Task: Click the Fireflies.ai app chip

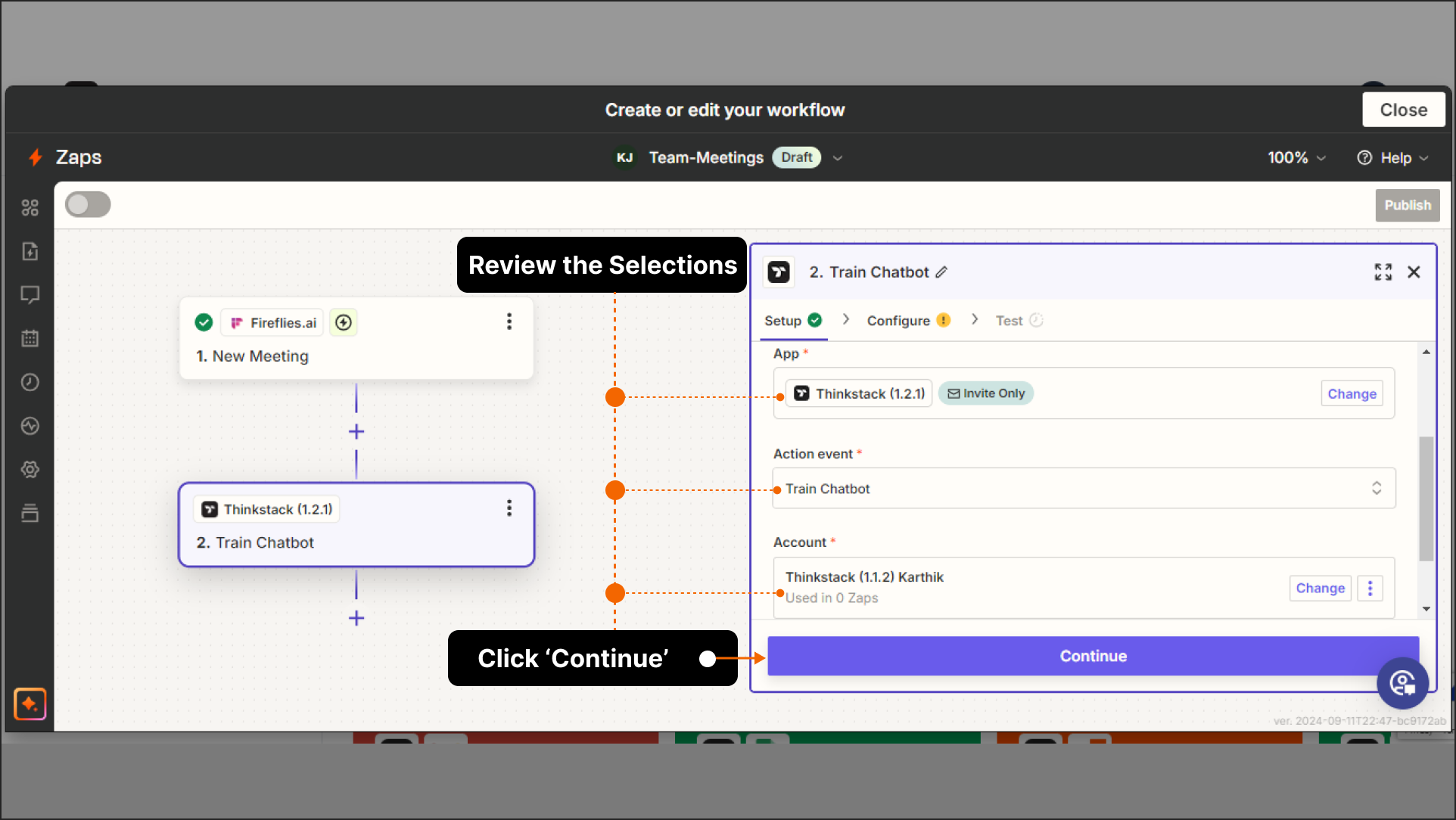Action: point(272,323)
